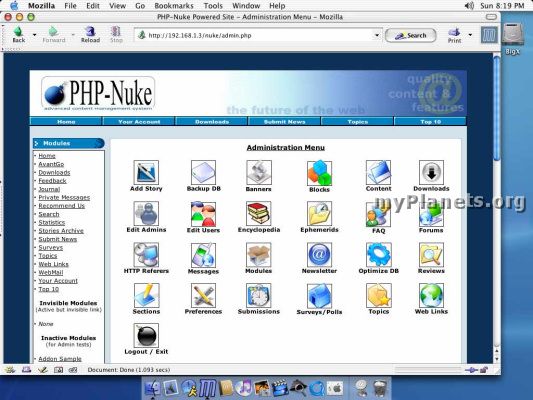Image resolution: width=533 pixels, height=400 pixels.
Task: Open the FAQ admin icon
Action: [378, 214]
